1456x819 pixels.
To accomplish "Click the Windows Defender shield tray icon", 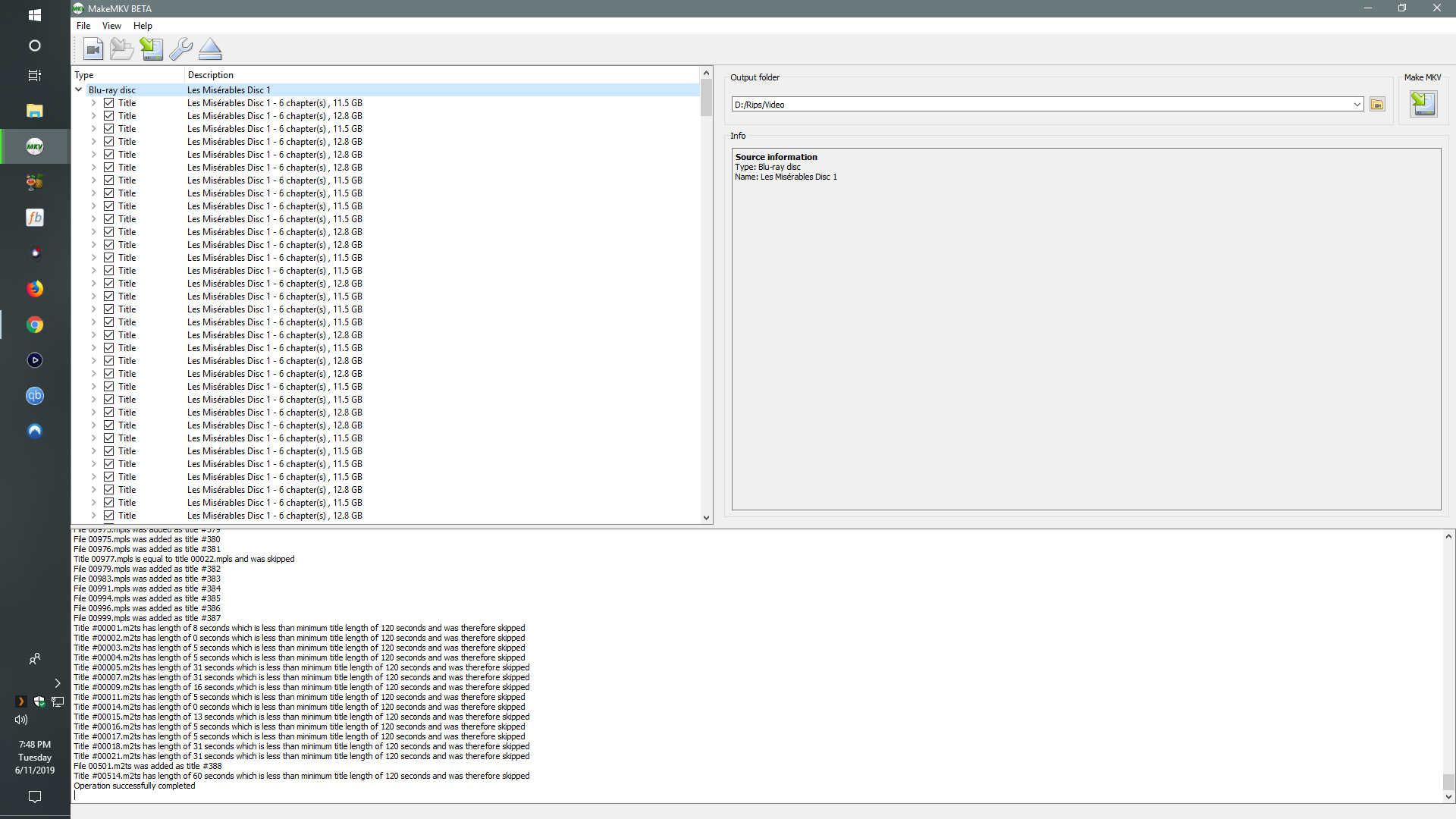I will (39, 701).
